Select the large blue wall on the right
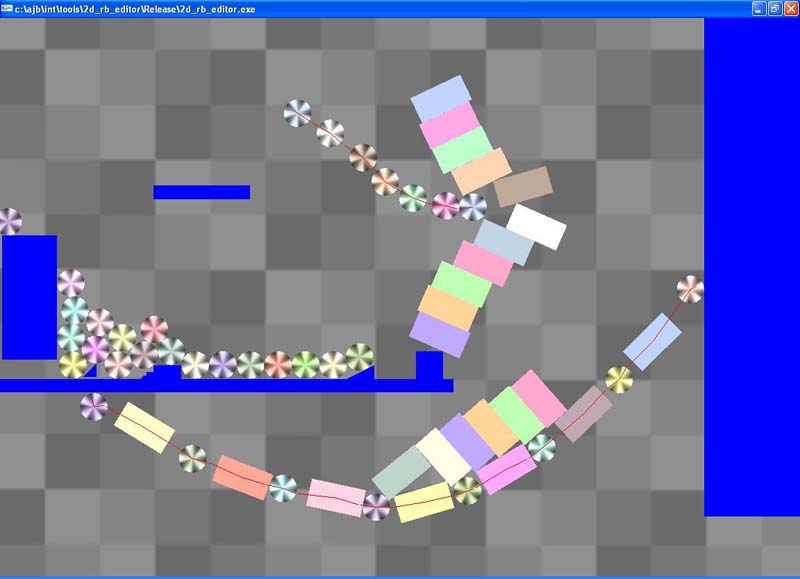Viewport: 800px width, 579px height. tap(752, 267)
